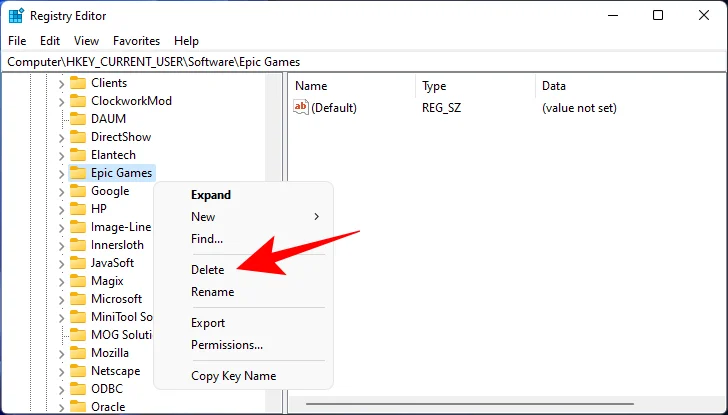Choose Delete from the context menu
Viewport: 728px width, 415px height.
(x=208, y=270)
